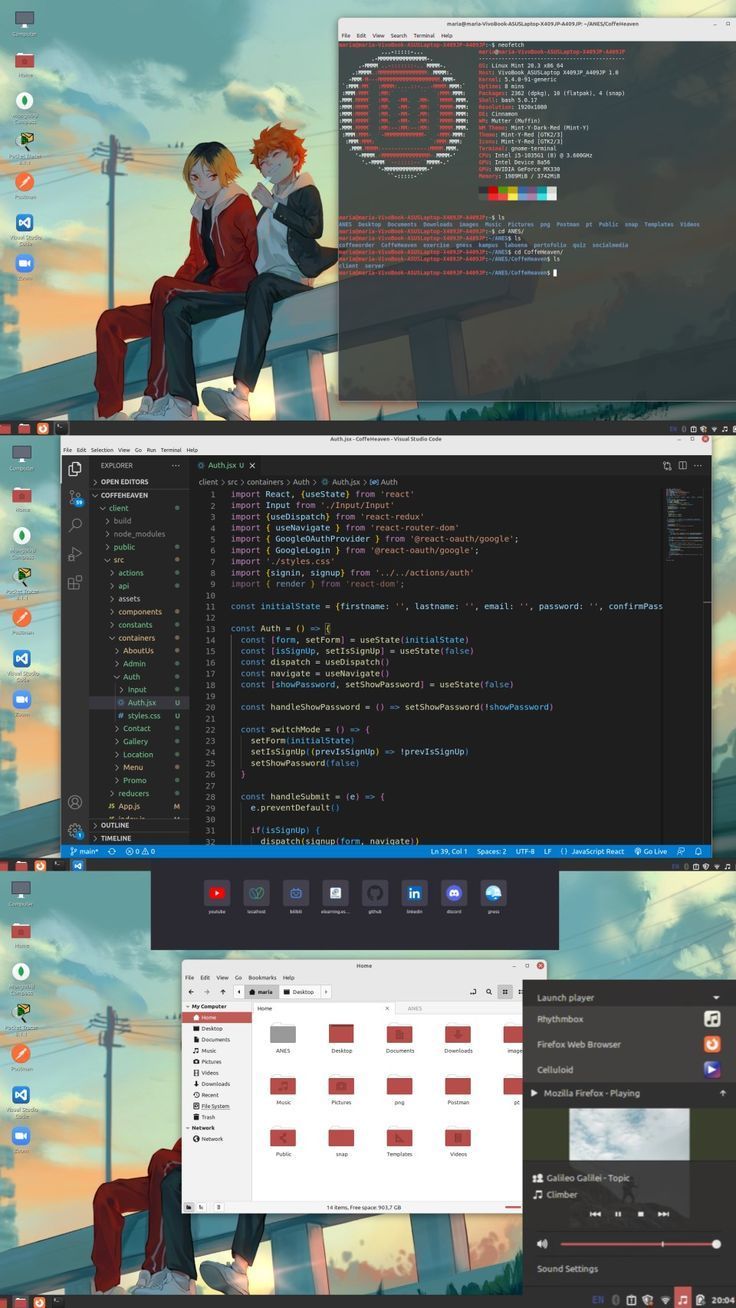Open the Search view in VS Code activity bar
This screenshot has width=736, height=1308.
point(75,525)
